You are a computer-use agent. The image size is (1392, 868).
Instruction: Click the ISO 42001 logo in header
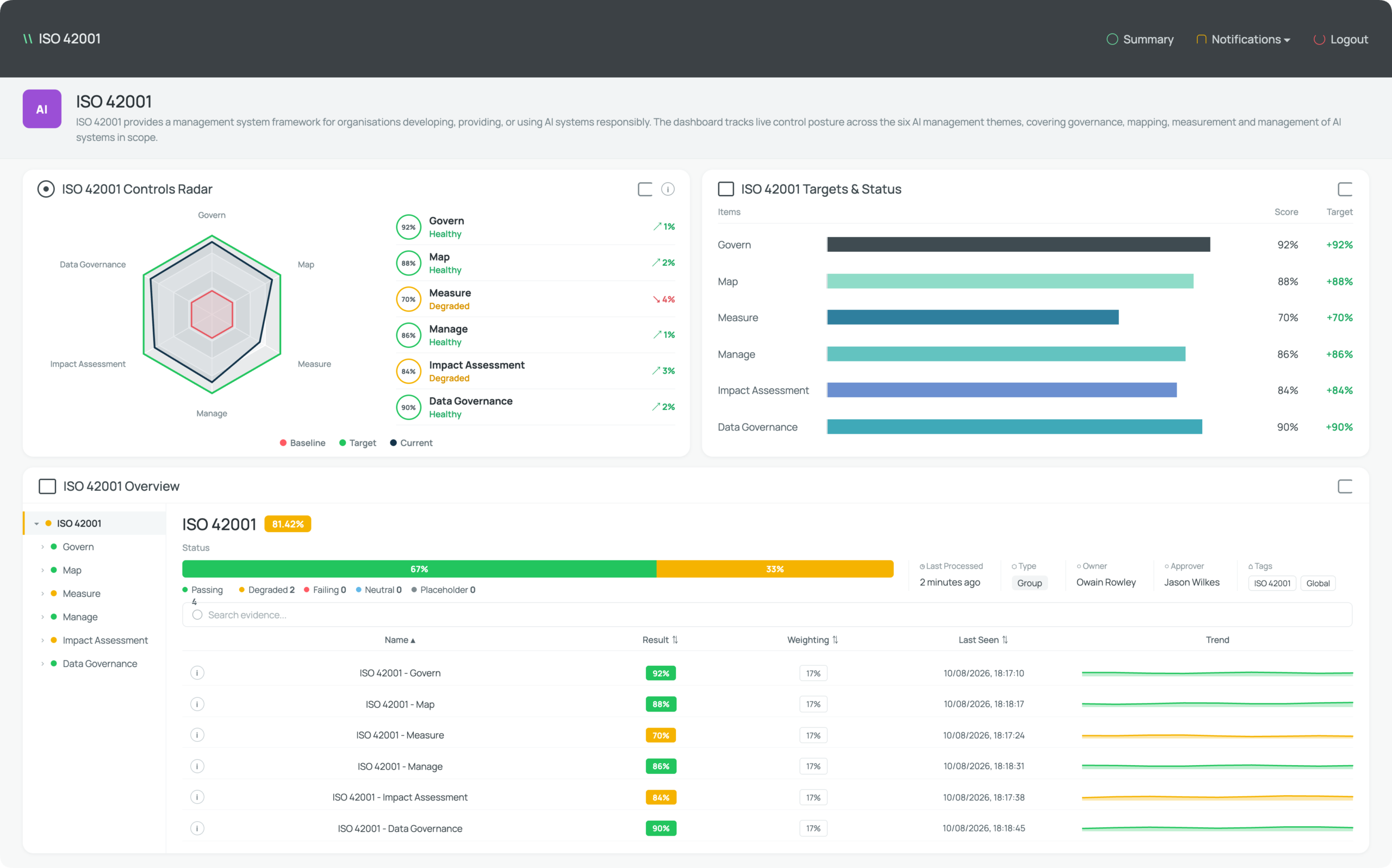click(x=61, y=39)
